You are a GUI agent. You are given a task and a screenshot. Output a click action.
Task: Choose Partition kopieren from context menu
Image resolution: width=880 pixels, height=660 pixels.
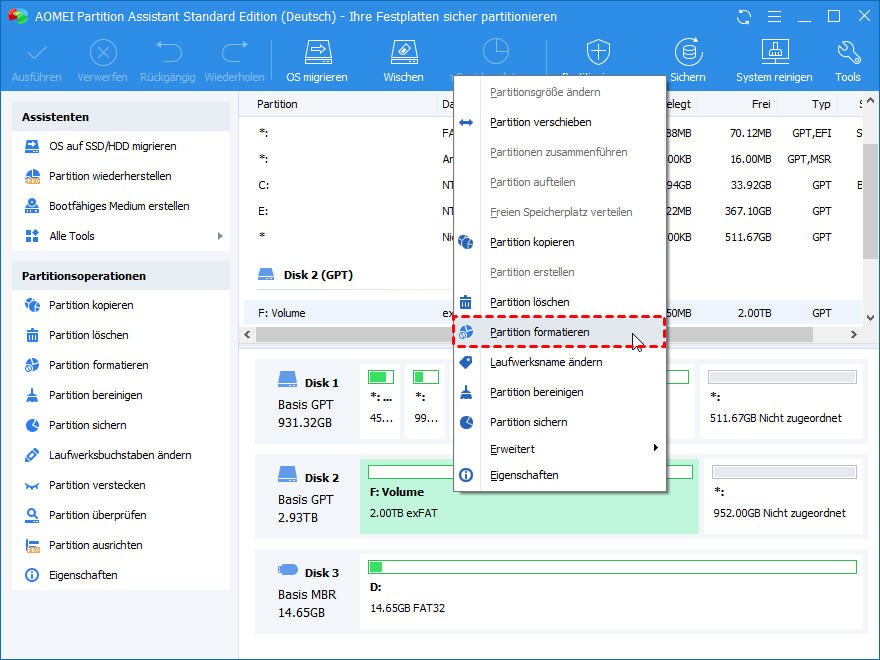pyautogui.click(x=559, y=242)
